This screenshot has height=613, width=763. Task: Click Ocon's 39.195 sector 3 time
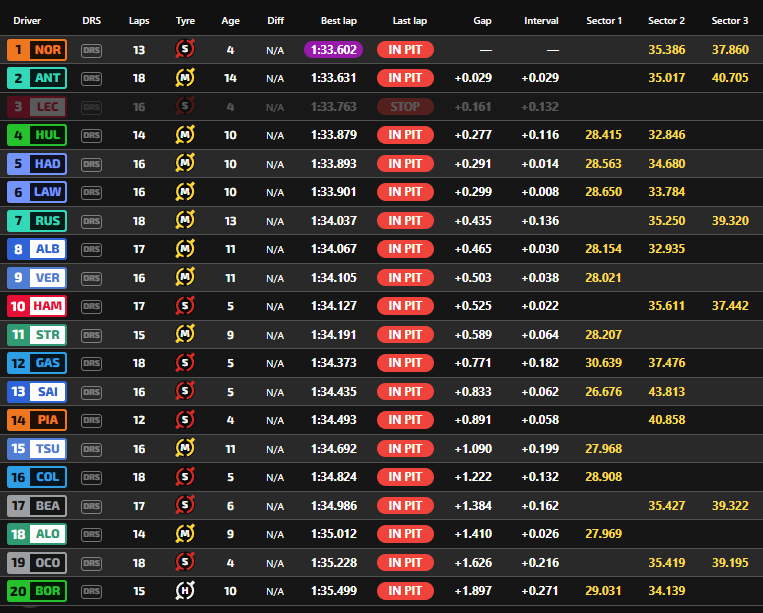tap(730, 563)
